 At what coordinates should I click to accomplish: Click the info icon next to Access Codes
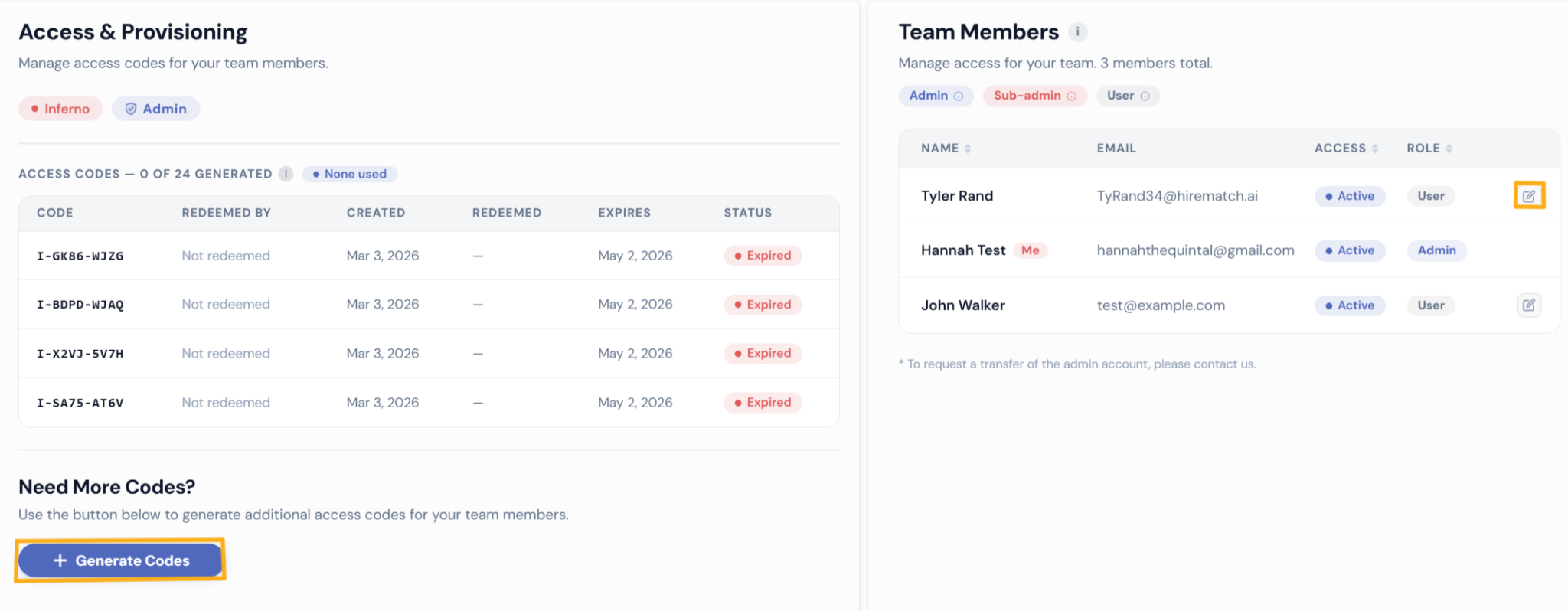coord(286,174)
